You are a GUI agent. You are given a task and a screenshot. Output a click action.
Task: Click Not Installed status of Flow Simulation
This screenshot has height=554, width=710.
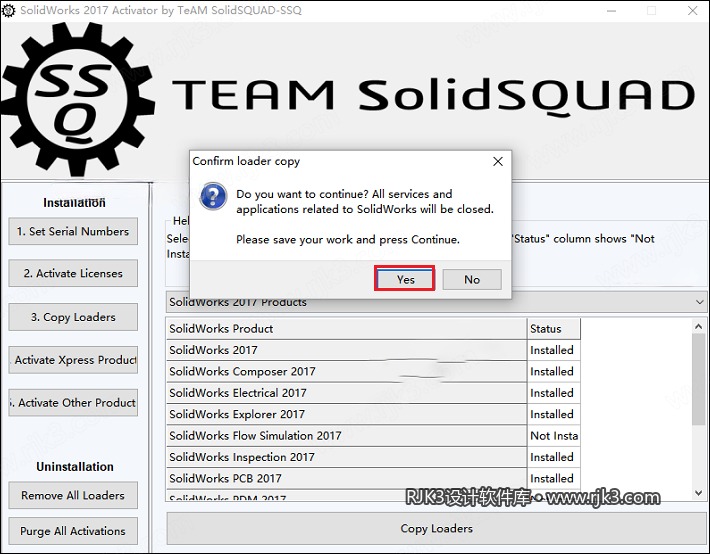click(554, 435)
